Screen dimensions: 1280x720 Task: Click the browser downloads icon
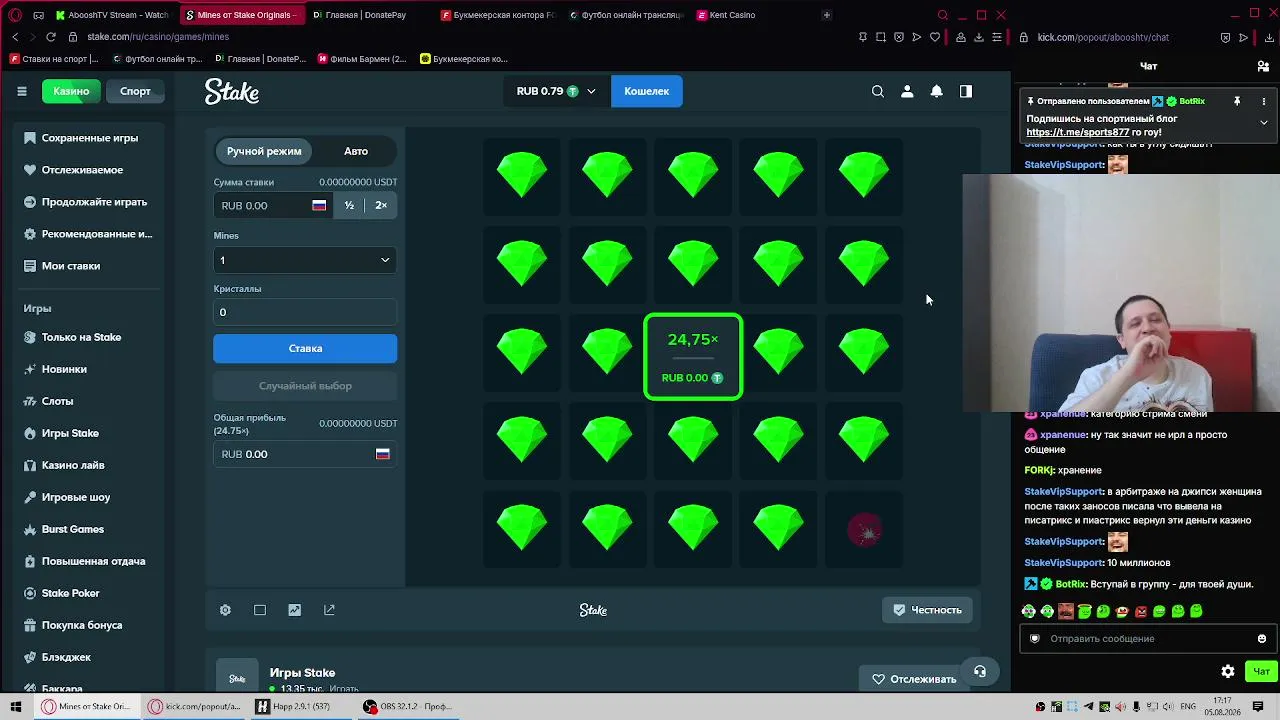(x=979, y=37)
